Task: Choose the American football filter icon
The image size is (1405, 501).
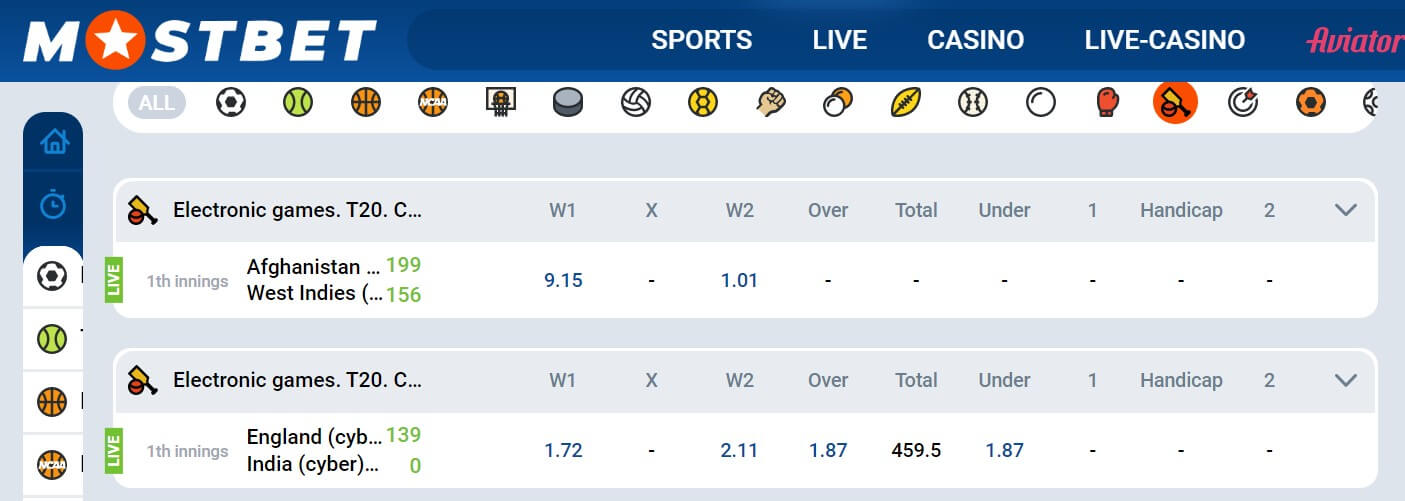Action: (906, 102)
